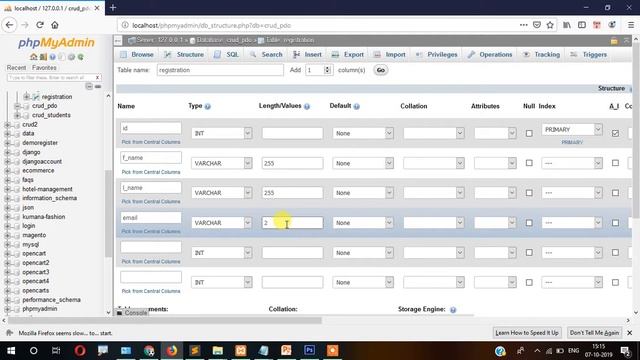Viewport: 640px width, 360px height.
Task: Click the Type column help icon
Action: [x=207, y=107]
